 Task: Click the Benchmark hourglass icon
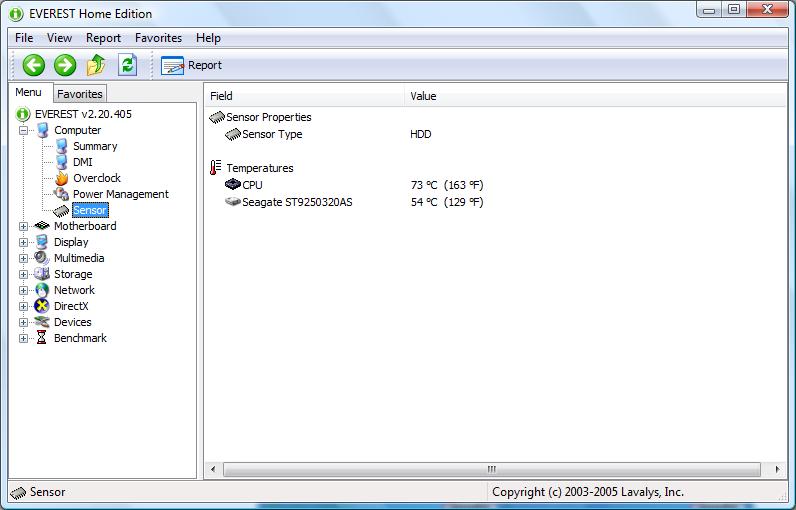[x=42, y=338]
